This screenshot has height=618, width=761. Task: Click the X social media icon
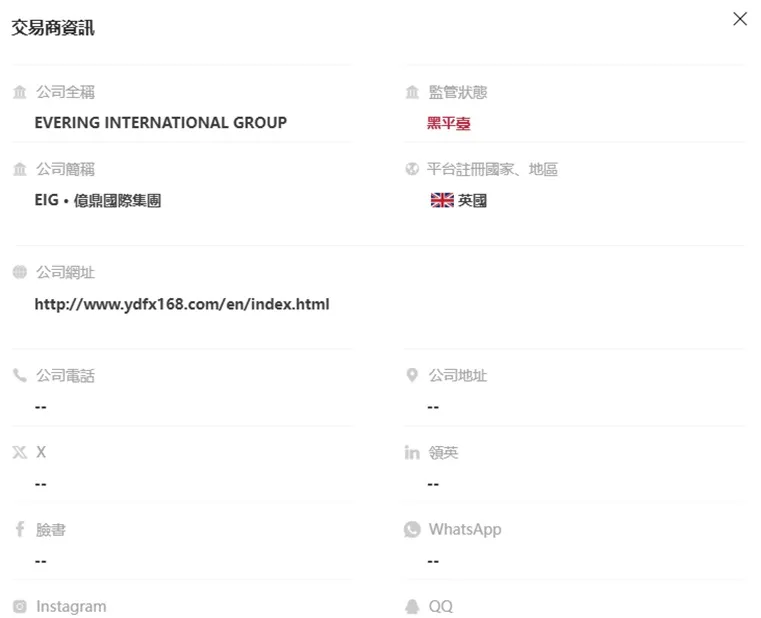(19, 452)
